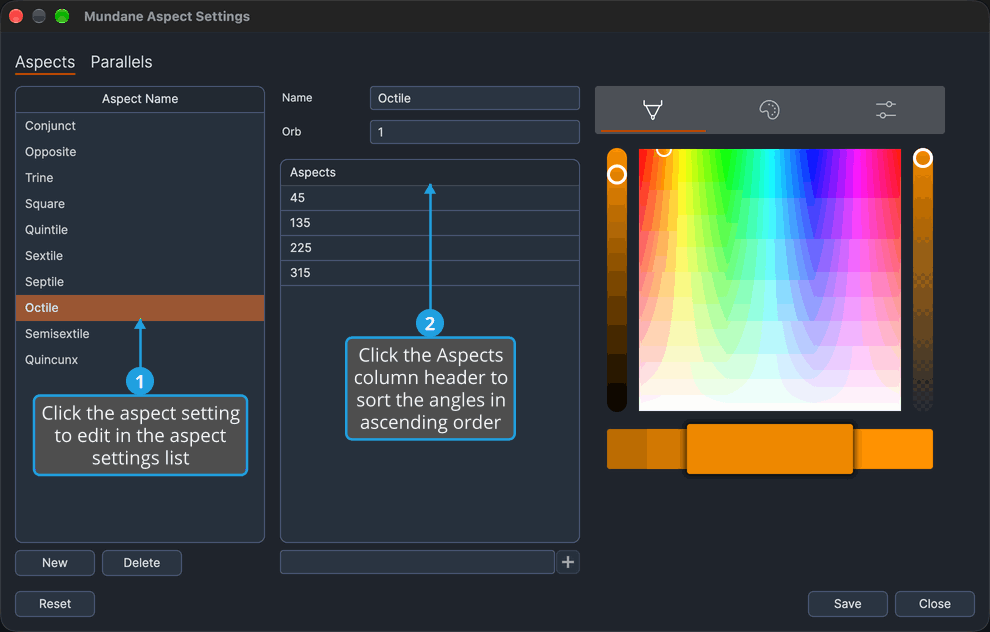The height and width of the screenshot is (632, 990).
Task: Adjust the right opacity slider handle
Action: 922,158
